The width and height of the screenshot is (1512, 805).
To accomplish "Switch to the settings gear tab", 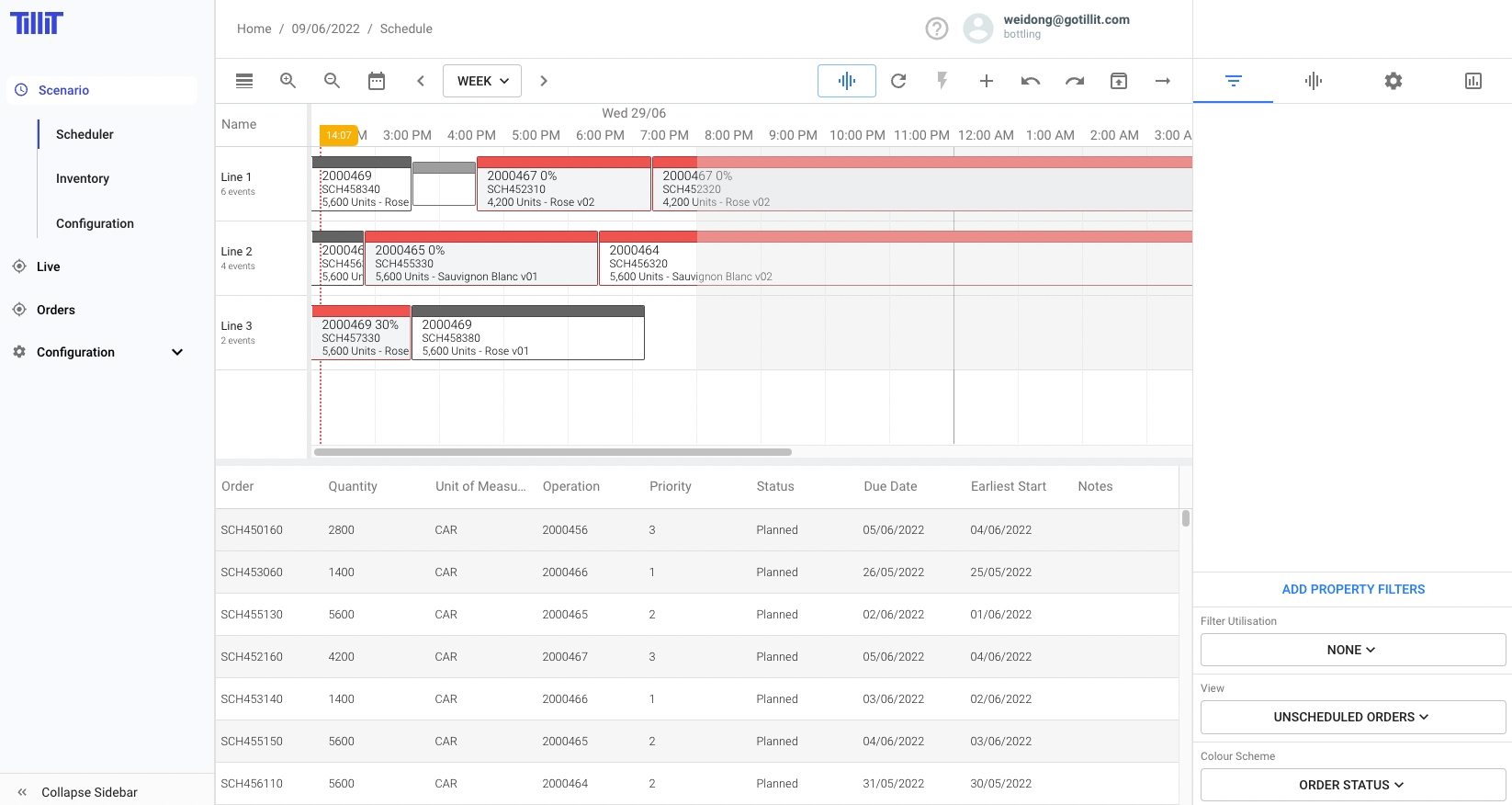I will click(1393, 81).
